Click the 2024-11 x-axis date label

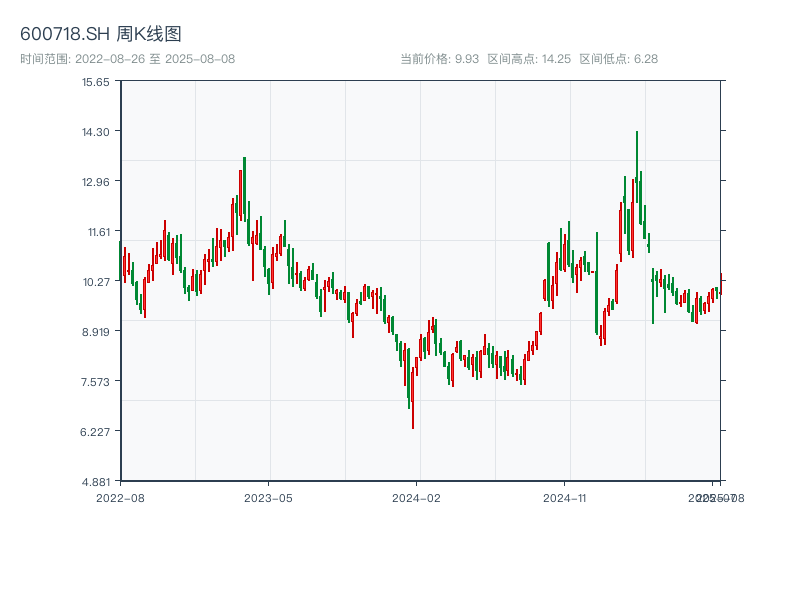pos(565,497)
